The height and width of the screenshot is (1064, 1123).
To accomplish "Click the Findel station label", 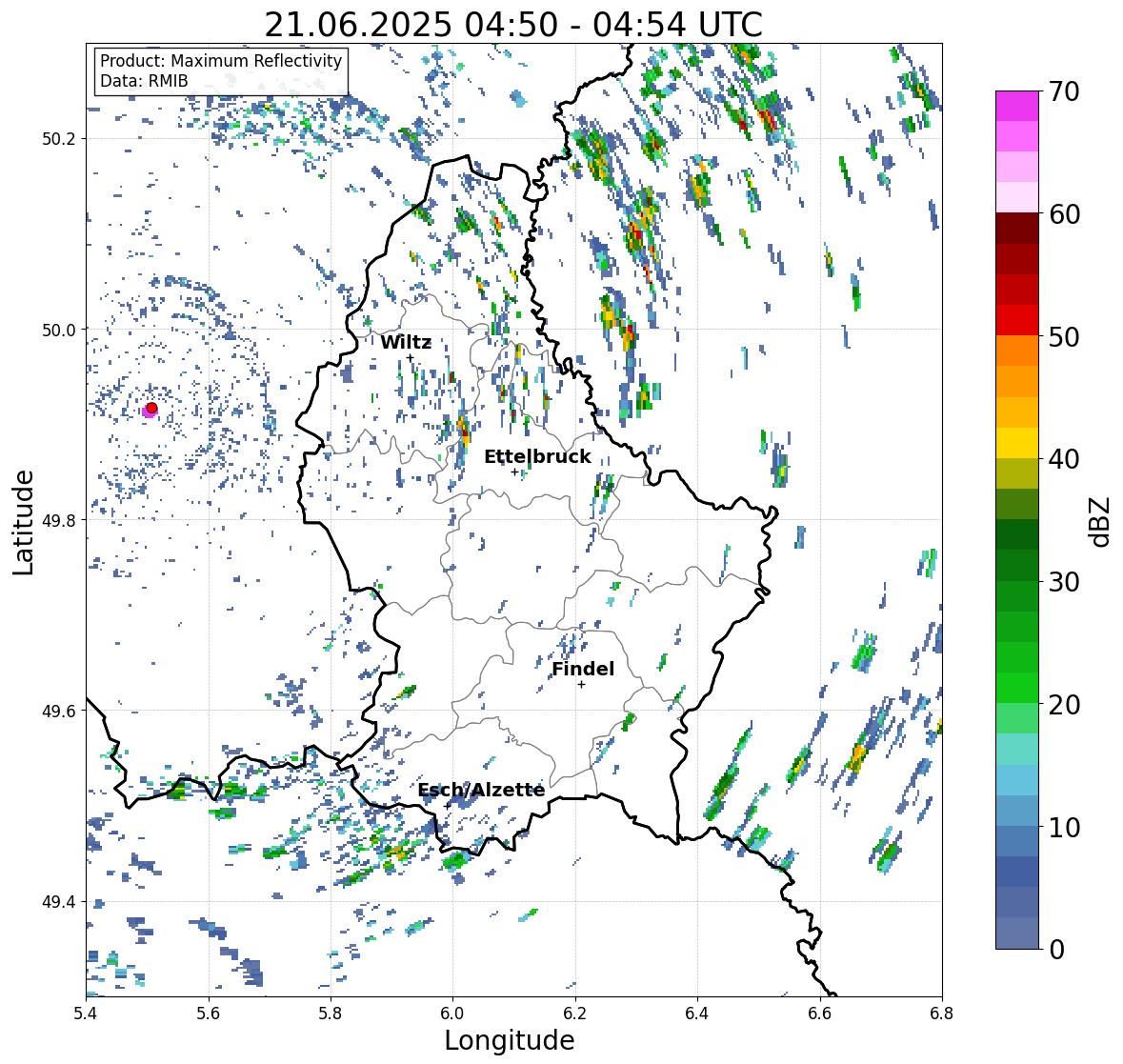I will [582, 669].
